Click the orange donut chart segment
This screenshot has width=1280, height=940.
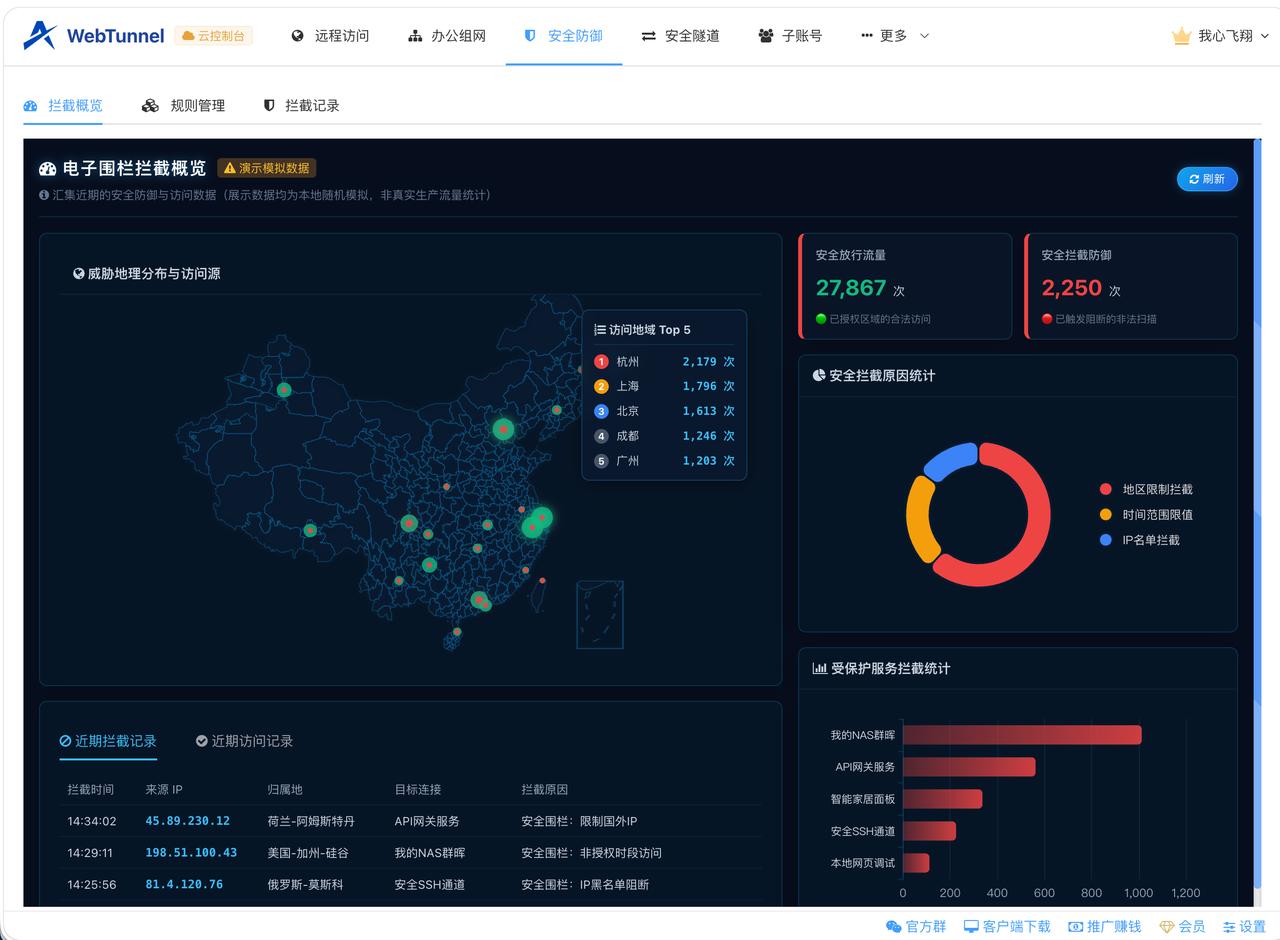(919, 520)
